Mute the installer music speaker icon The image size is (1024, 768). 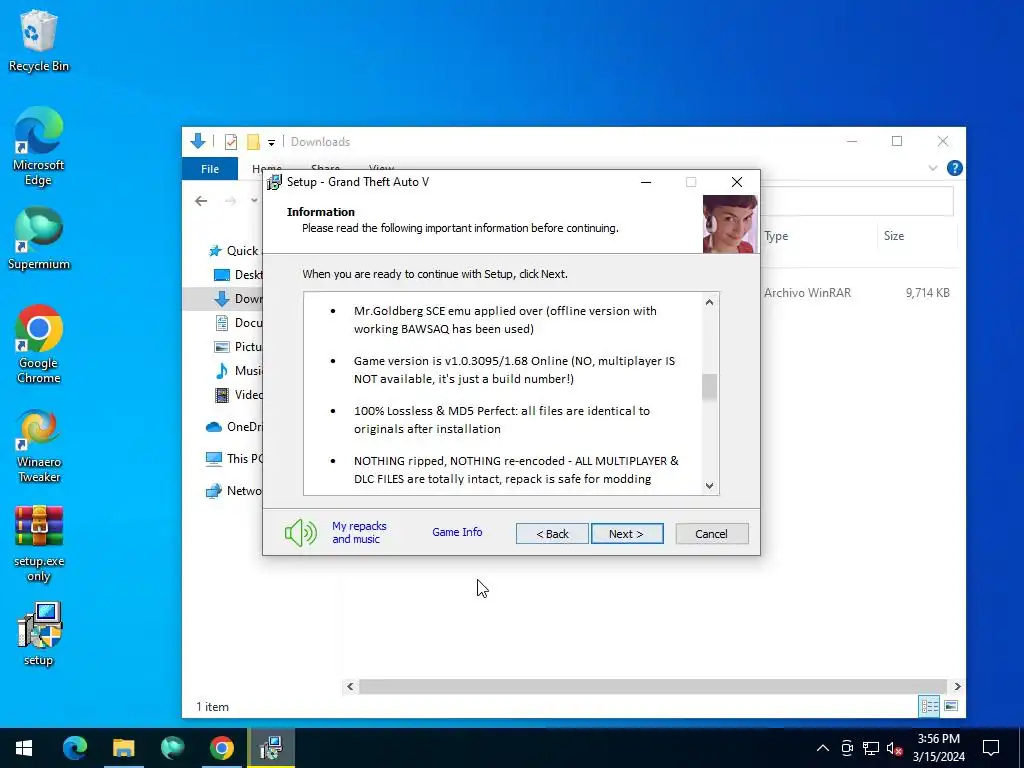pos(300,533)
